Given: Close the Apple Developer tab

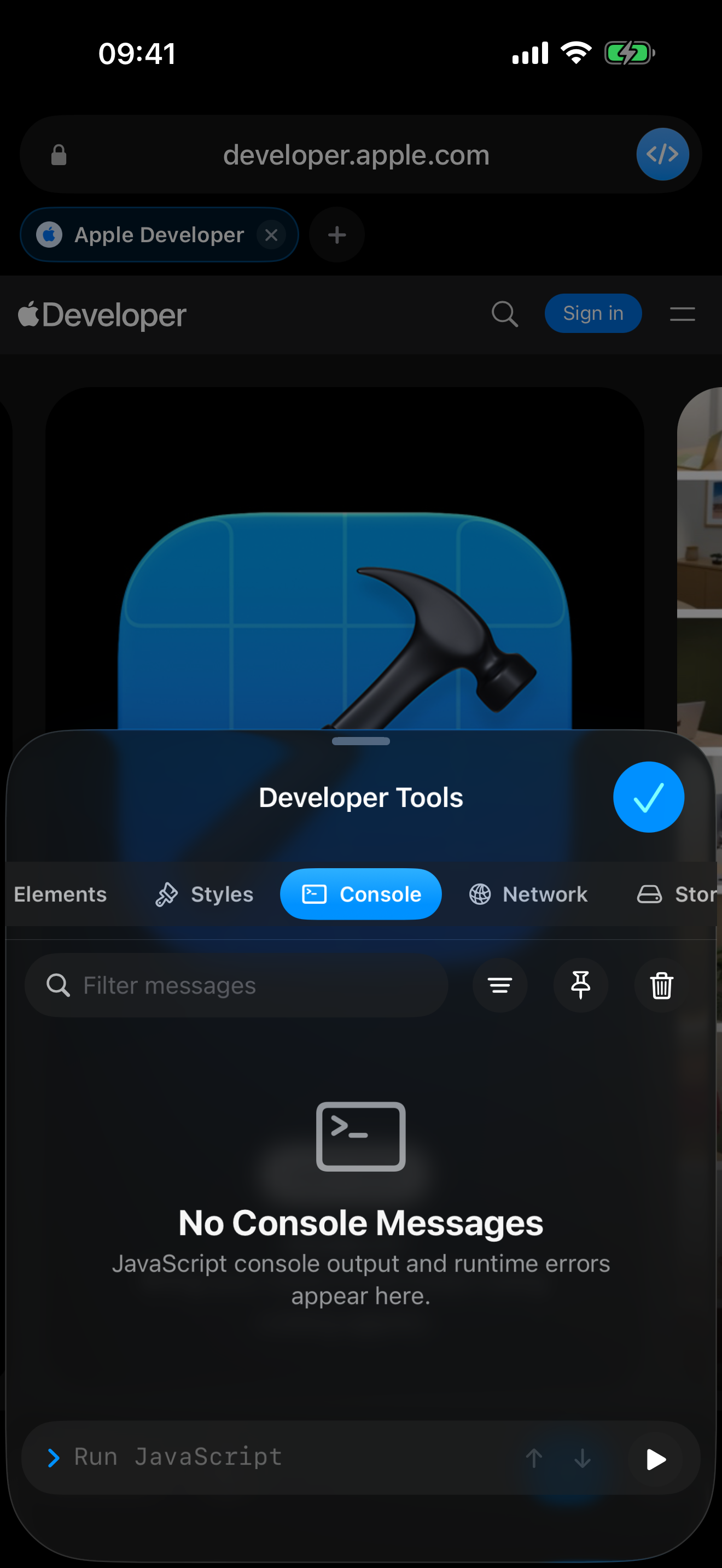Looking at the screenshot, I should [271, 235].
